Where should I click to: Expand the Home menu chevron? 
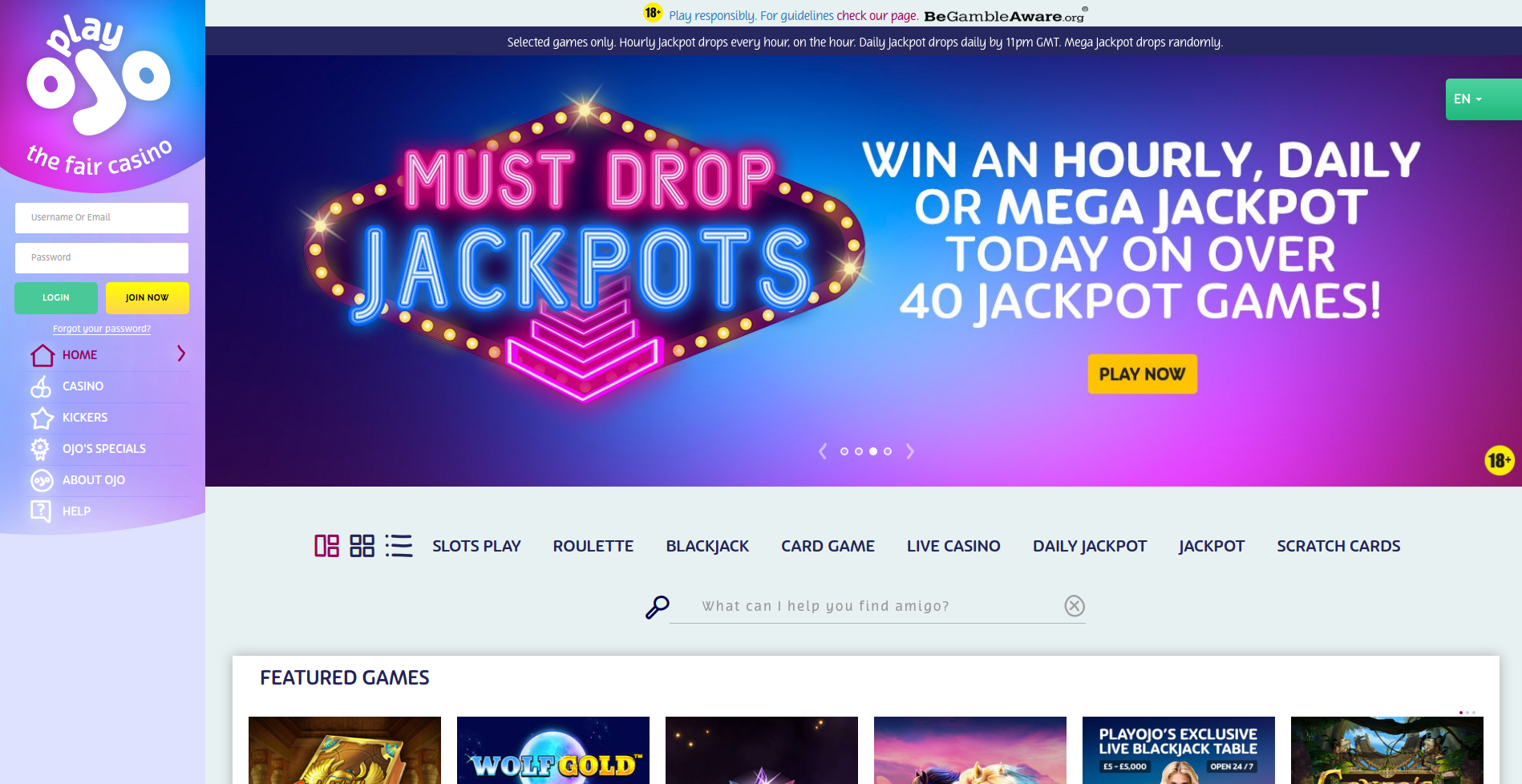(181, 354)
